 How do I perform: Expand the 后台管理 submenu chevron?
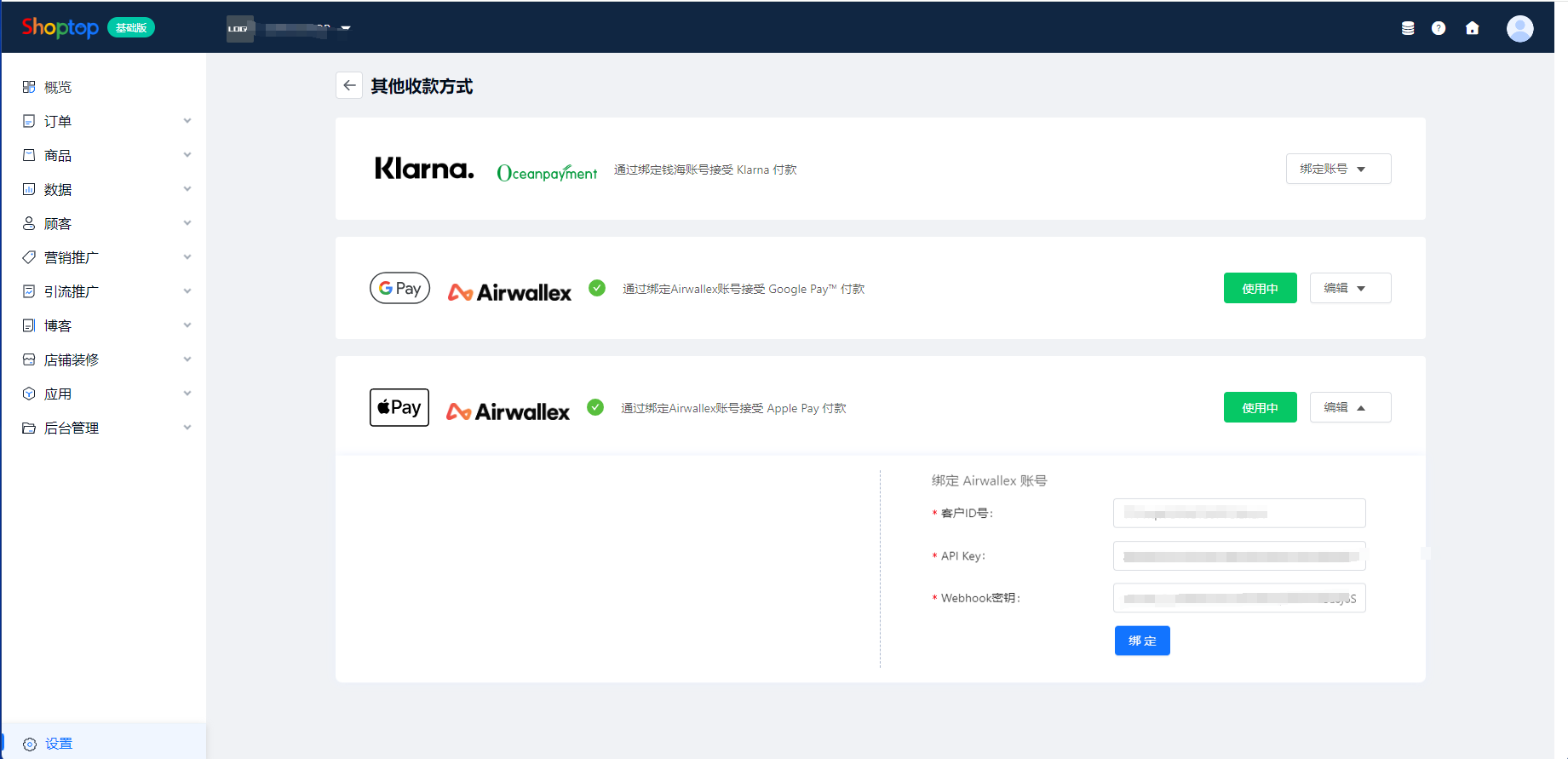pos(187,428)
